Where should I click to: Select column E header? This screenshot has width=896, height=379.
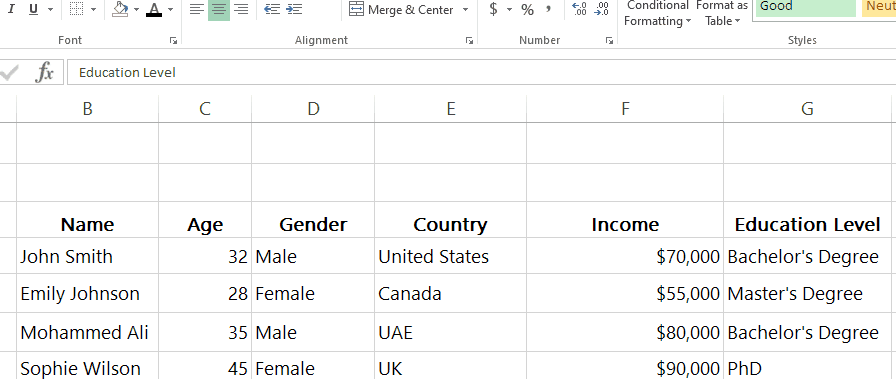(x=450, y=109)
